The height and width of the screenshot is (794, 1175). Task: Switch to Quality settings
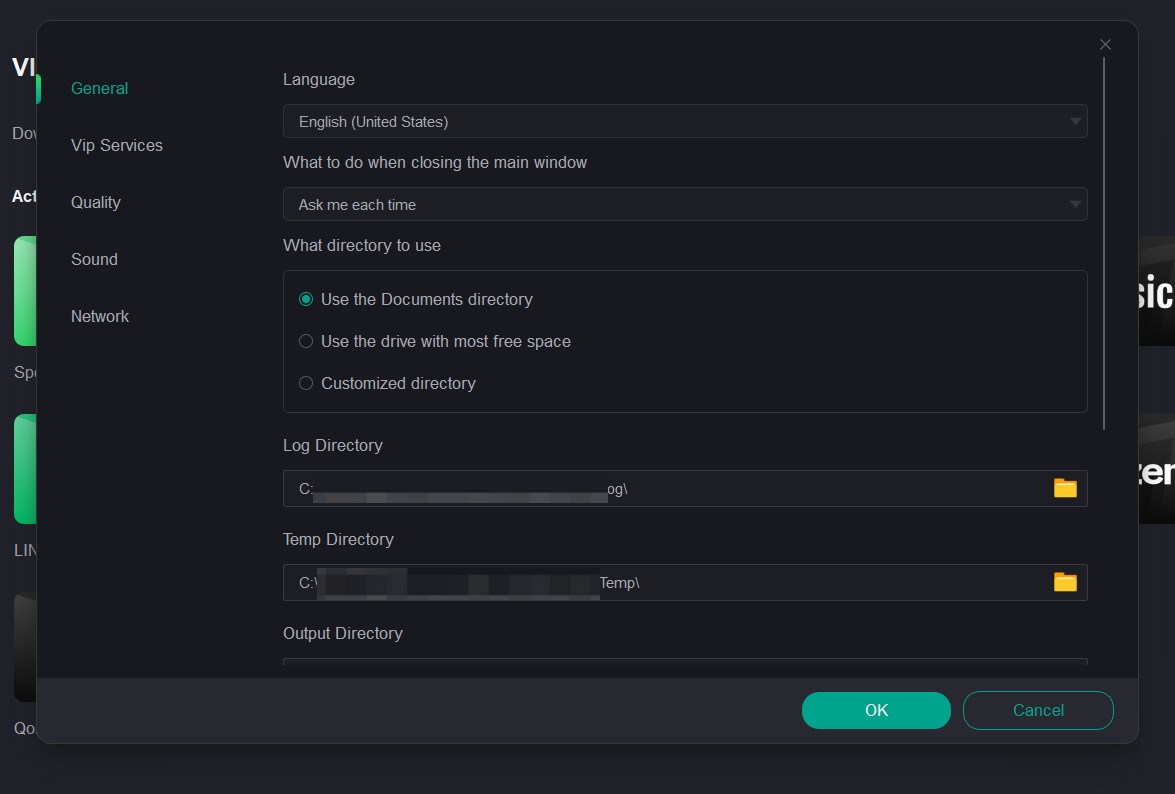point(96,202)
